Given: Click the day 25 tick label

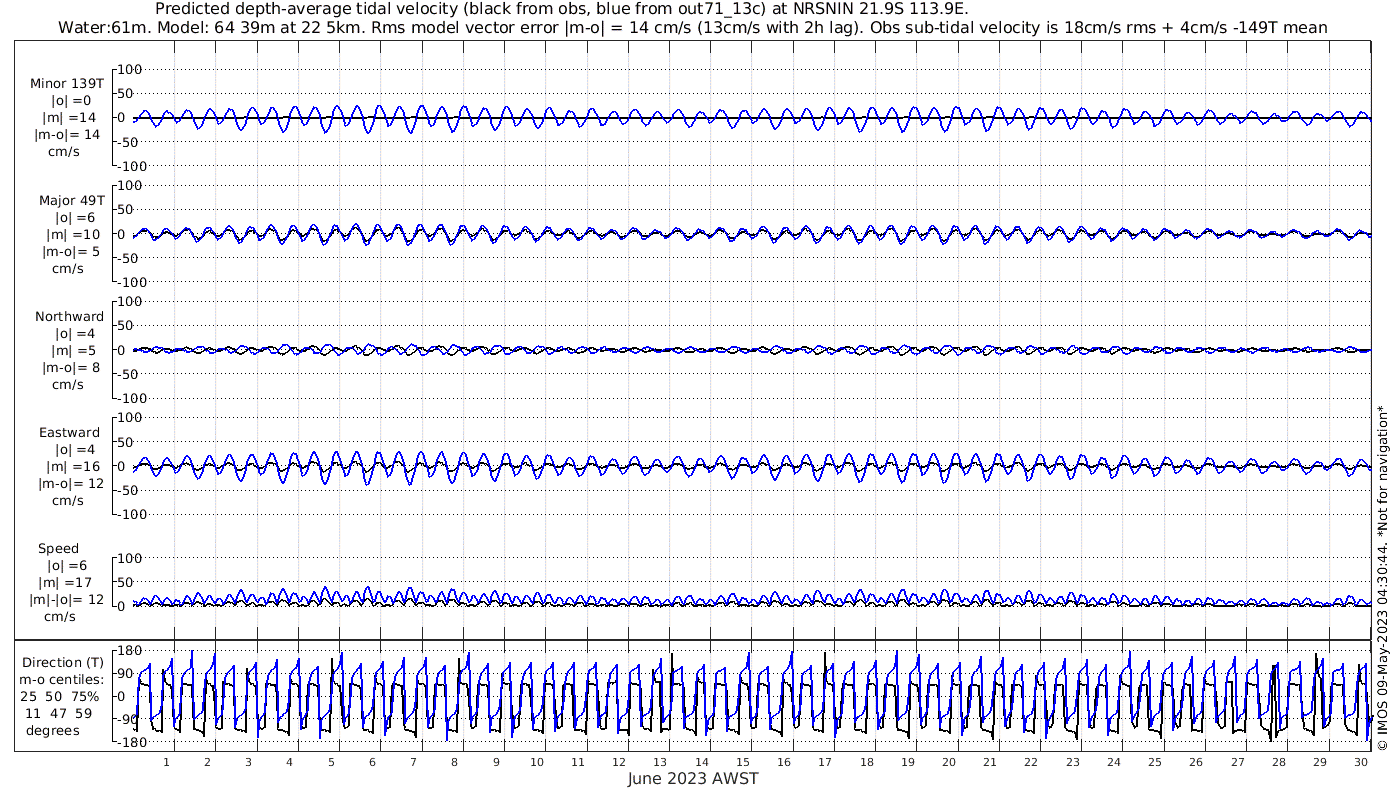Looking at the screenshot, I should click(1155, 762).
